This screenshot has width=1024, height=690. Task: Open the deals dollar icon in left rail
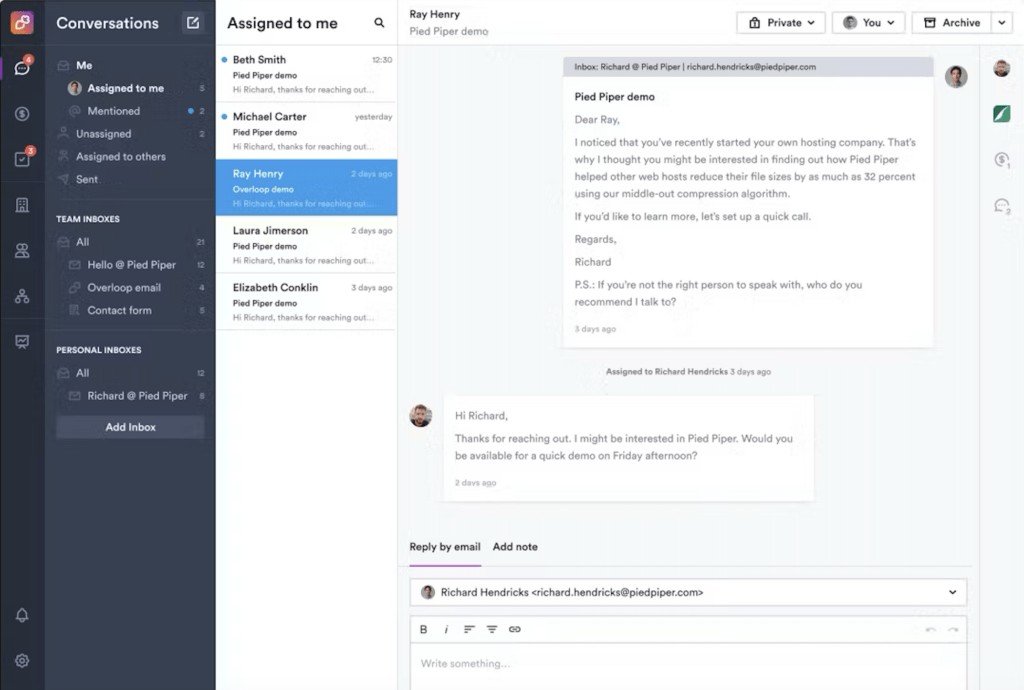22,114
